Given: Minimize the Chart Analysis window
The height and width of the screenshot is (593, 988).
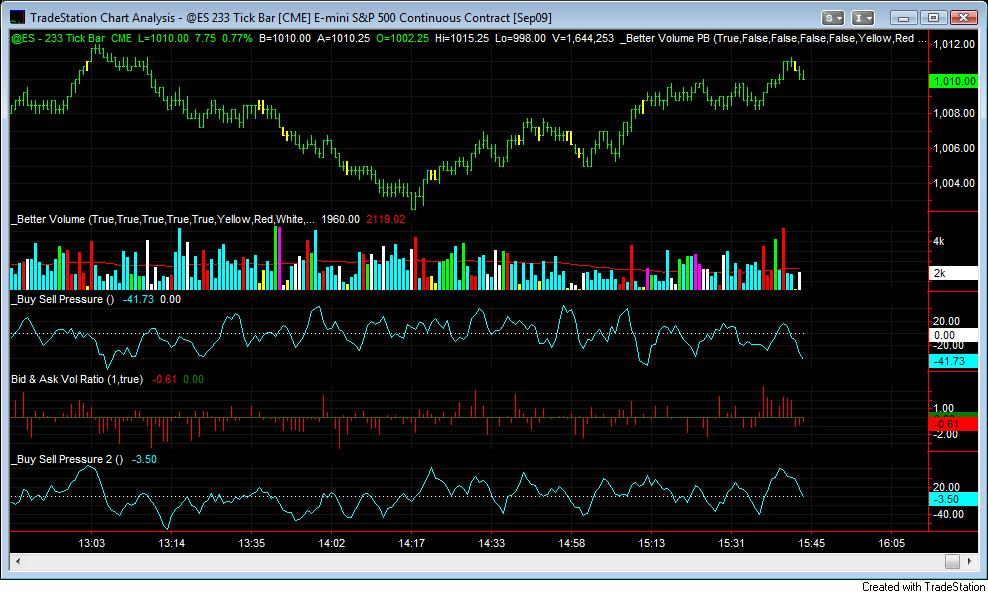Looking at the screenshot, I should click(903, 18).
